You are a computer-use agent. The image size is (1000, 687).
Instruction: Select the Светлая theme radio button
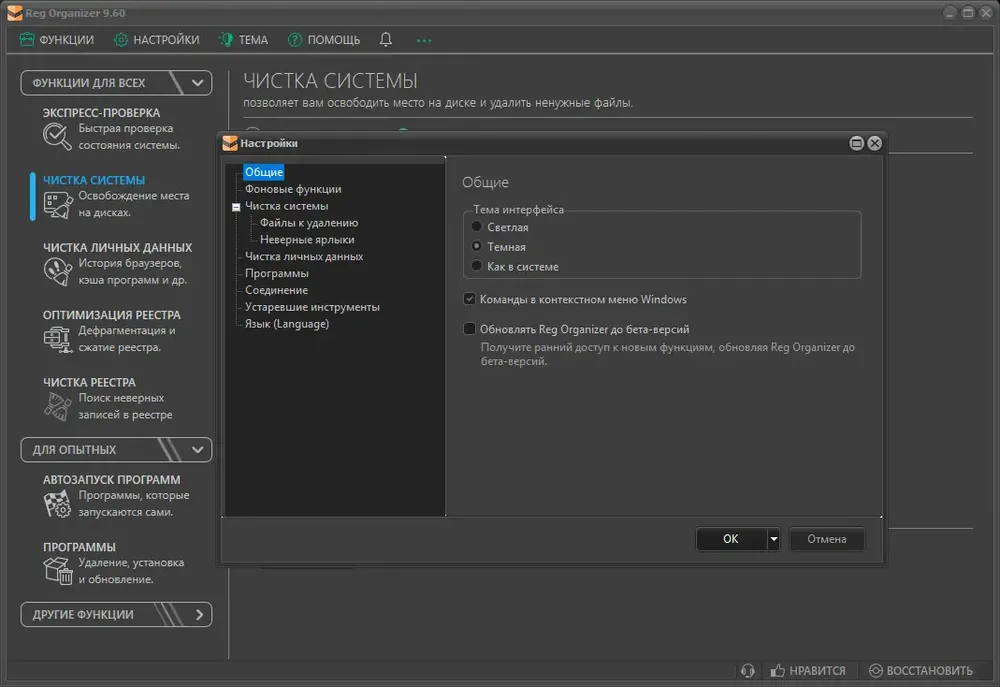click(476, 226)
